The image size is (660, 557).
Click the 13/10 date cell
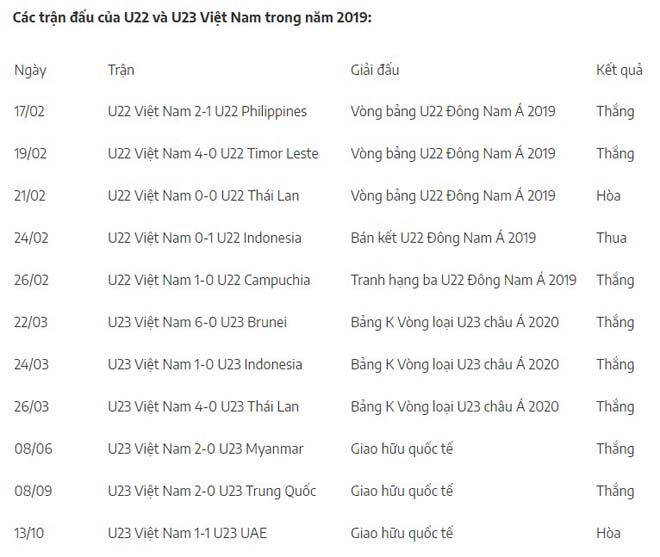30,533
